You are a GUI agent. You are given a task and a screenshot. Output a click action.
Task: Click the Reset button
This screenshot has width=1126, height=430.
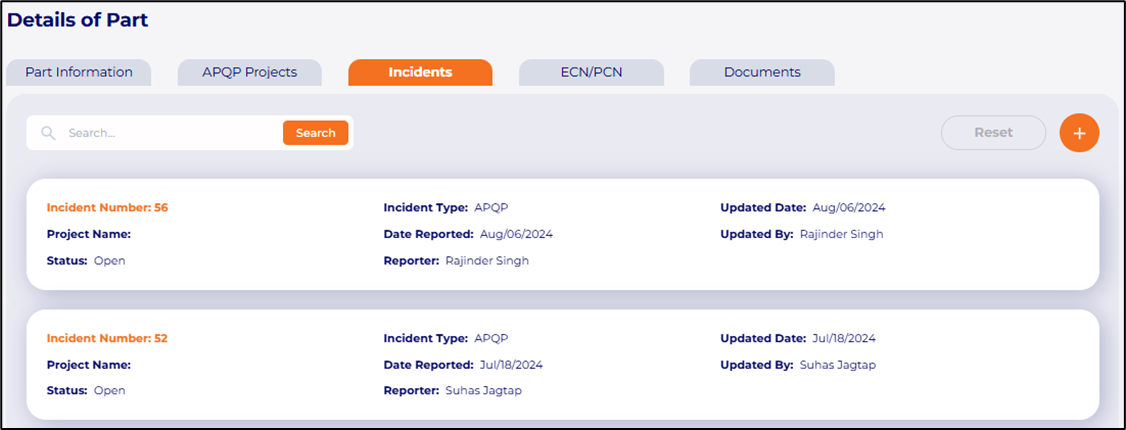(993, 133)
